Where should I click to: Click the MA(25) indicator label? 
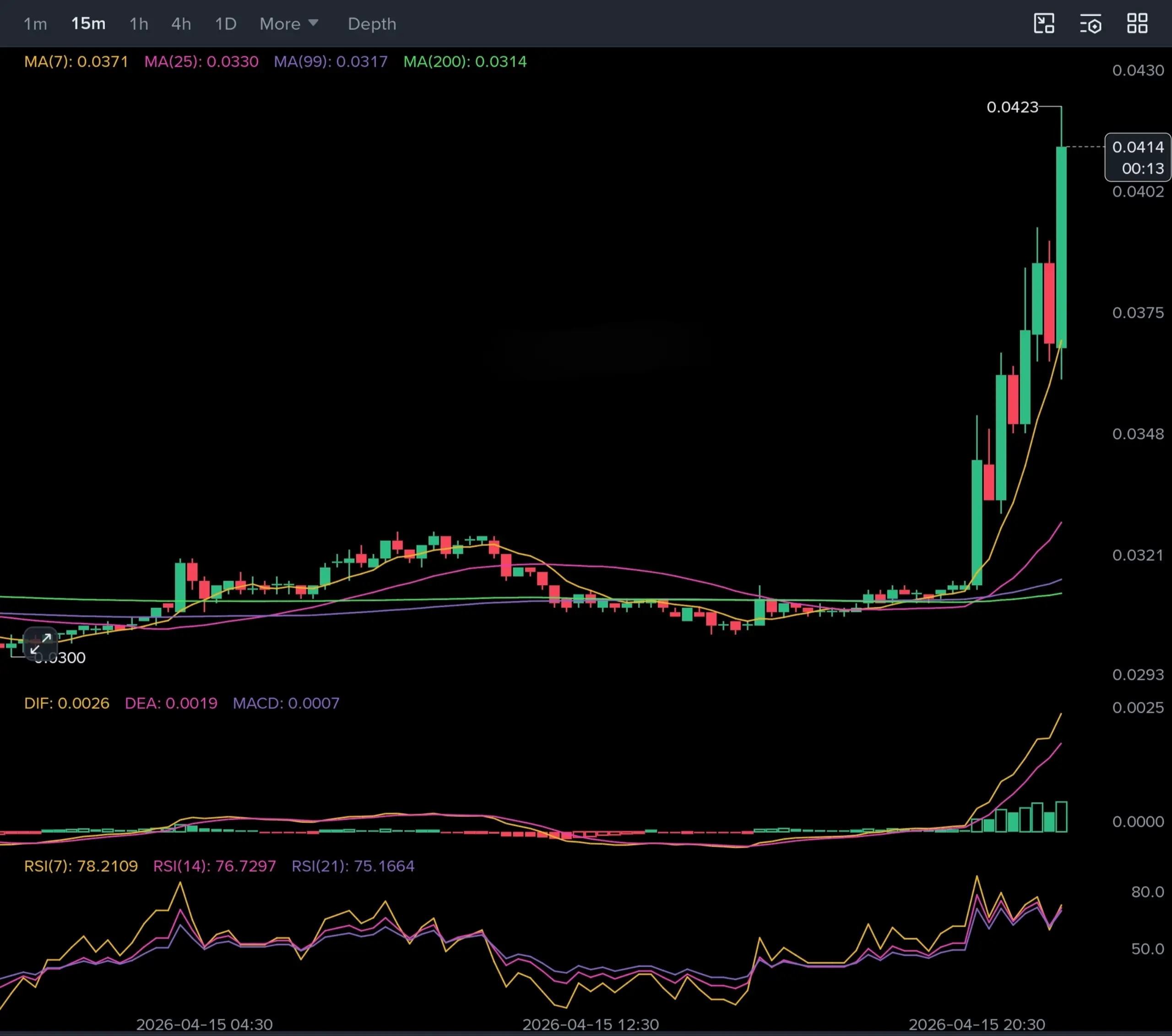tap(201, 61)
